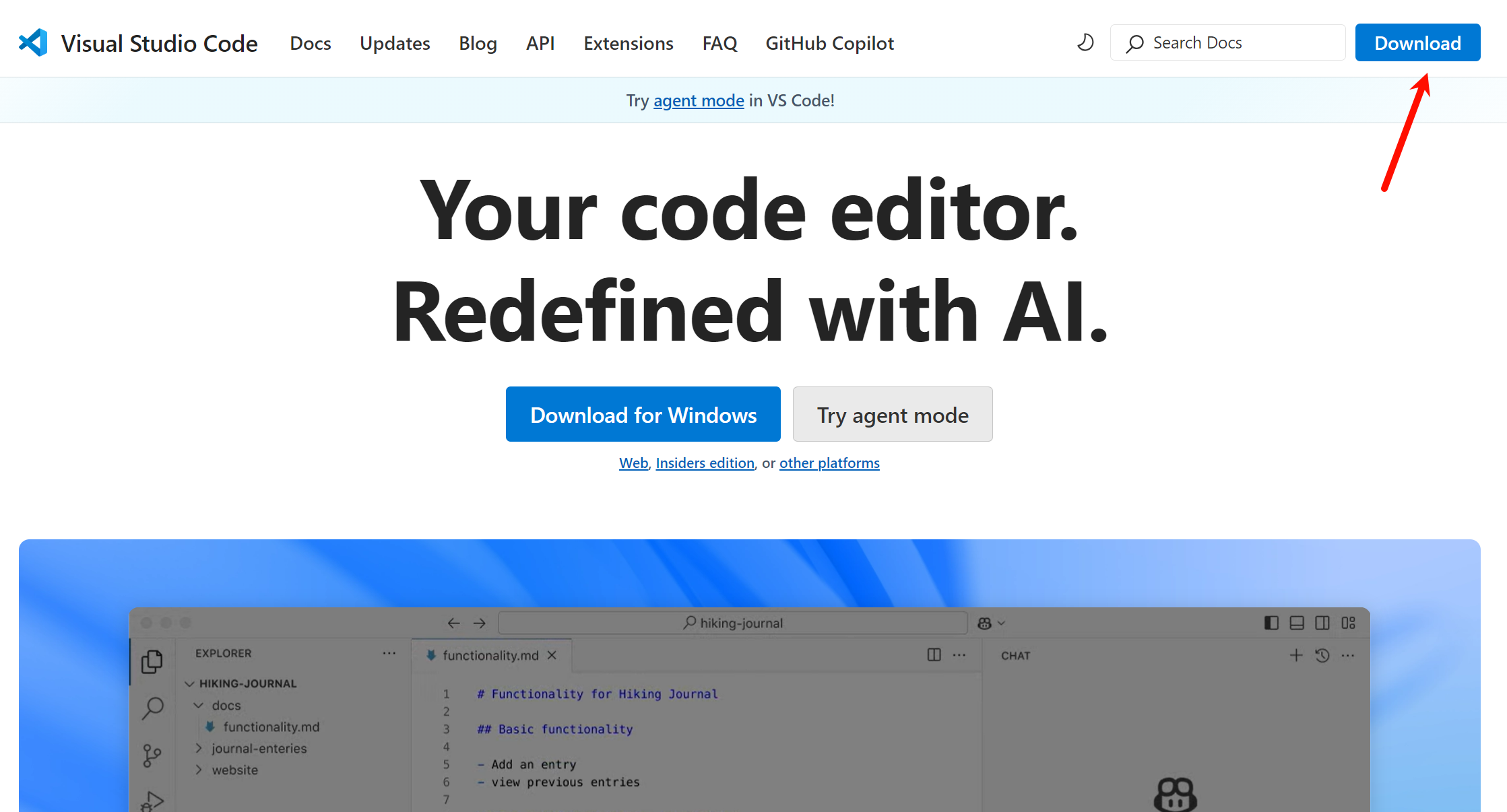Click the Copilot icon beside the command bar
The width and height of the screenshot is (1507, 812).
click(x=984, y=623)
